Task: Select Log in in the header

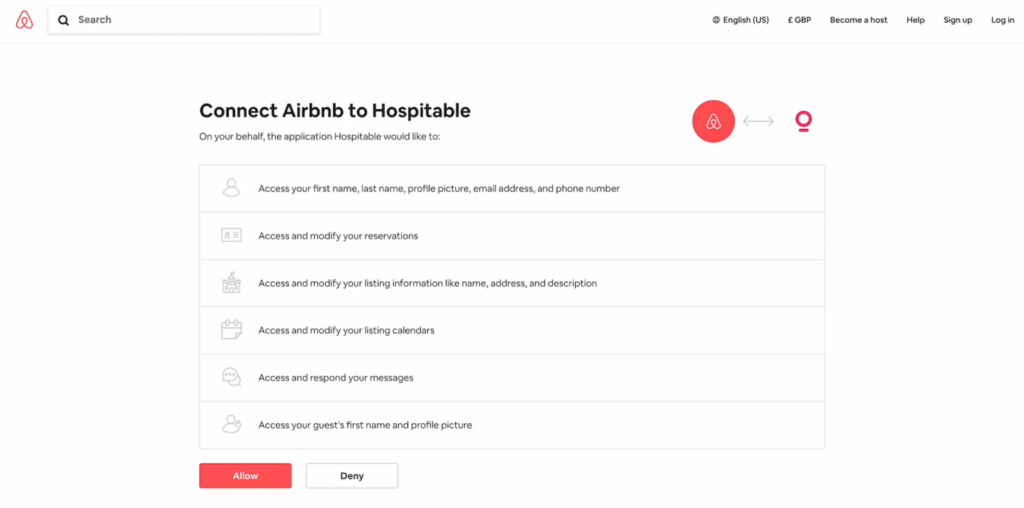Action: tap(1002, 20)
